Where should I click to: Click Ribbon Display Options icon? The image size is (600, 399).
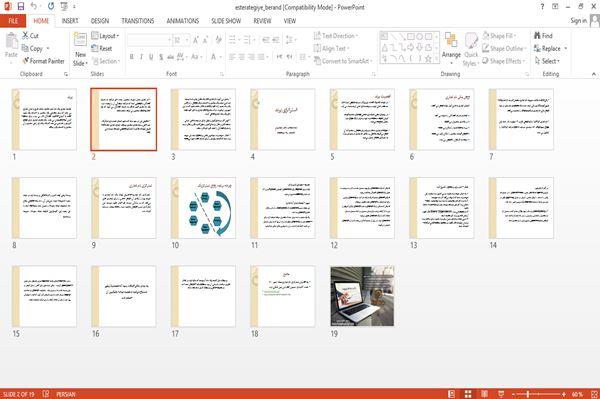(555, 7)
